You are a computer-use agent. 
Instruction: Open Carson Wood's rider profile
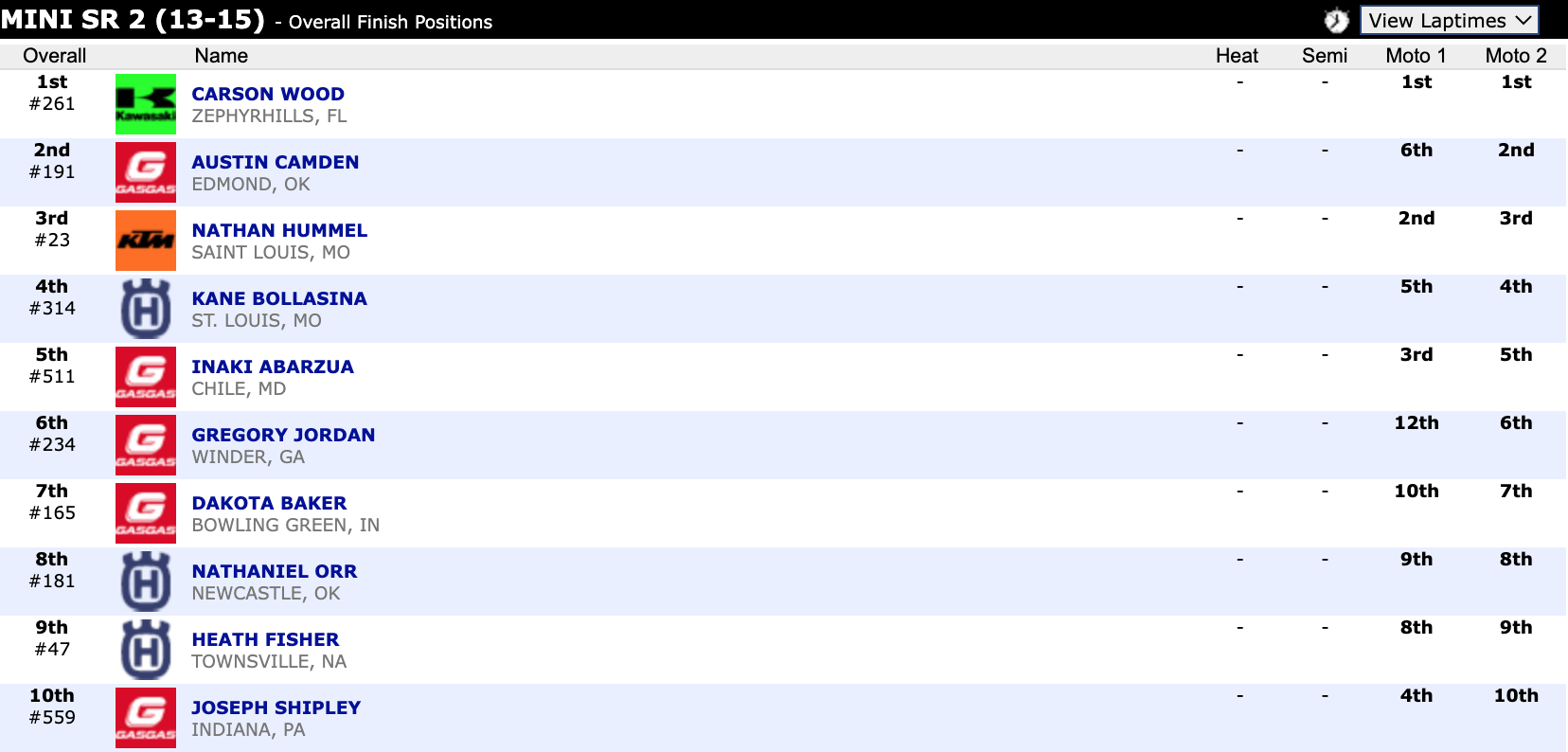268,94
